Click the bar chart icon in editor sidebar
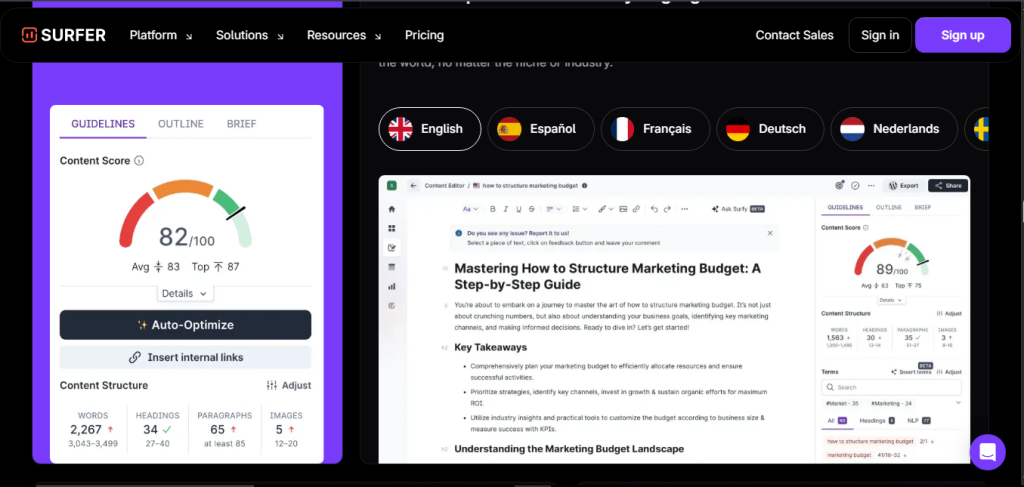The width and height of the screenshot is (1024, 487). pos(392,286)
